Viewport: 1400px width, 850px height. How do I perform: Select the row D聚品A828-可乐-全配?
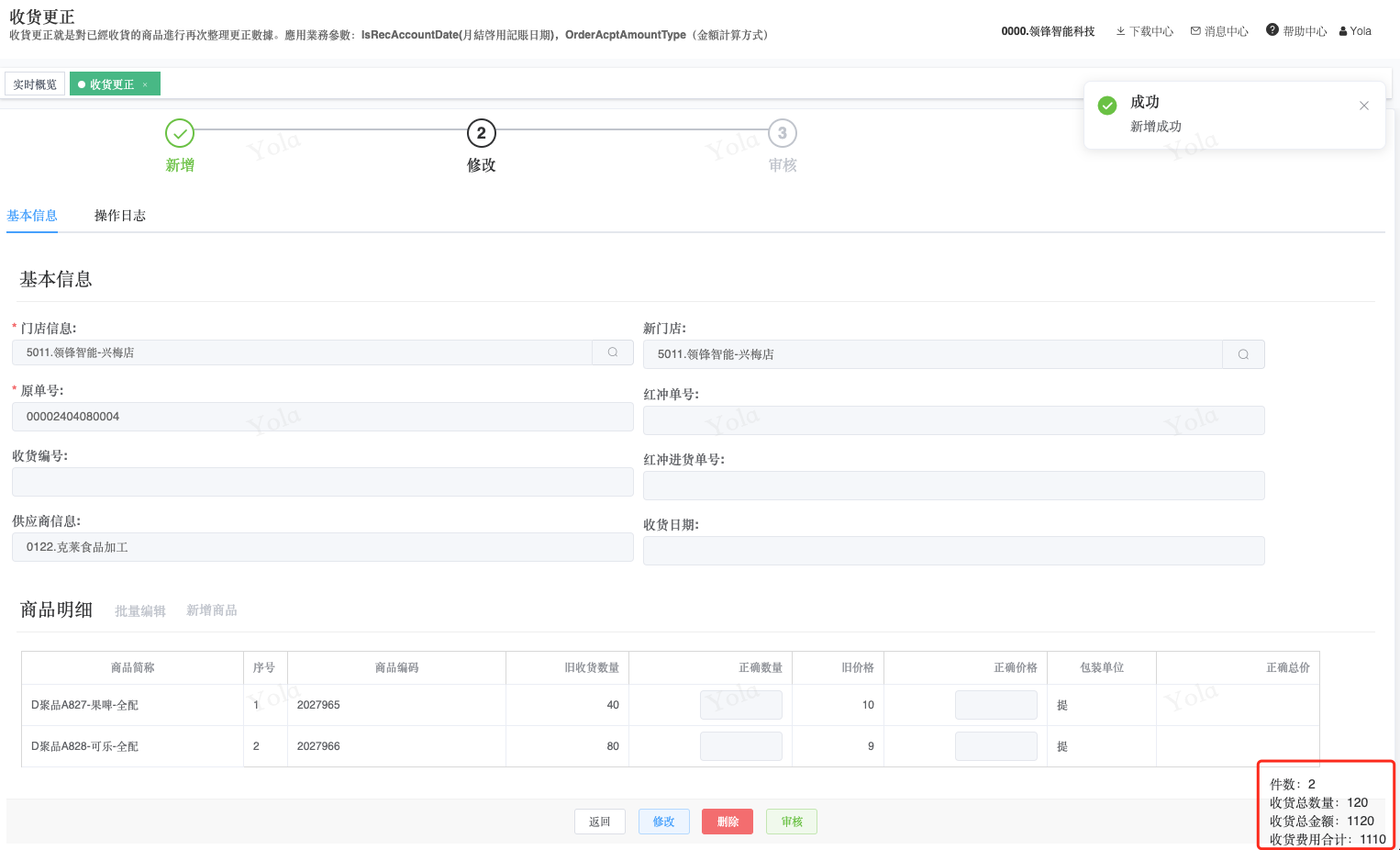pyautogui.click(x=671, y=746)
